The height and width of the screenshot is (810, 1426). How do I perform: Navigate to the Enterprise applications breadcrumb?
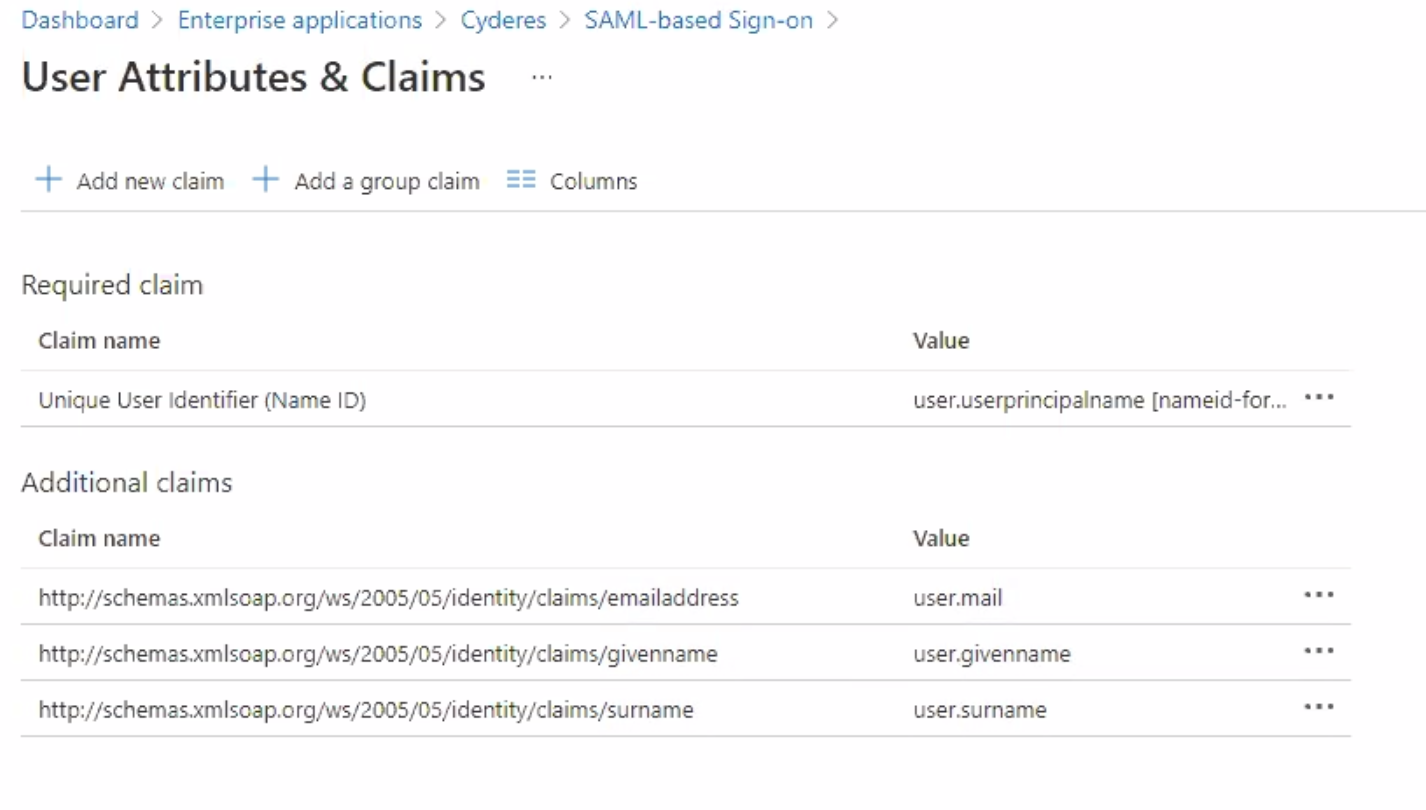(x=300, y=20)
